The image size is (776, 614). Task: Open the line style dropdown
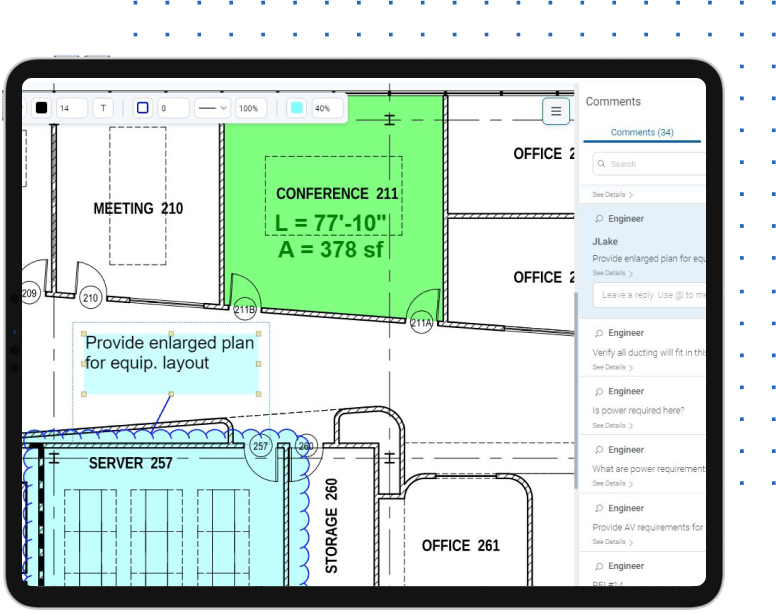(x=212, y=108)
